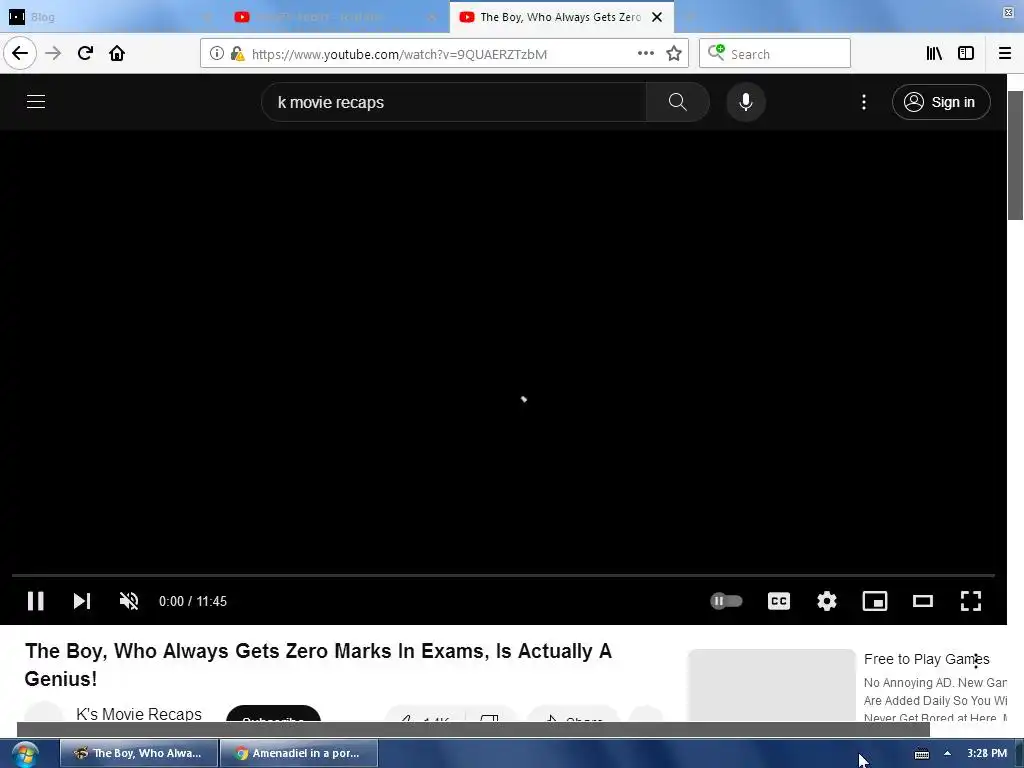Go back to the previous page

point(20,53)
